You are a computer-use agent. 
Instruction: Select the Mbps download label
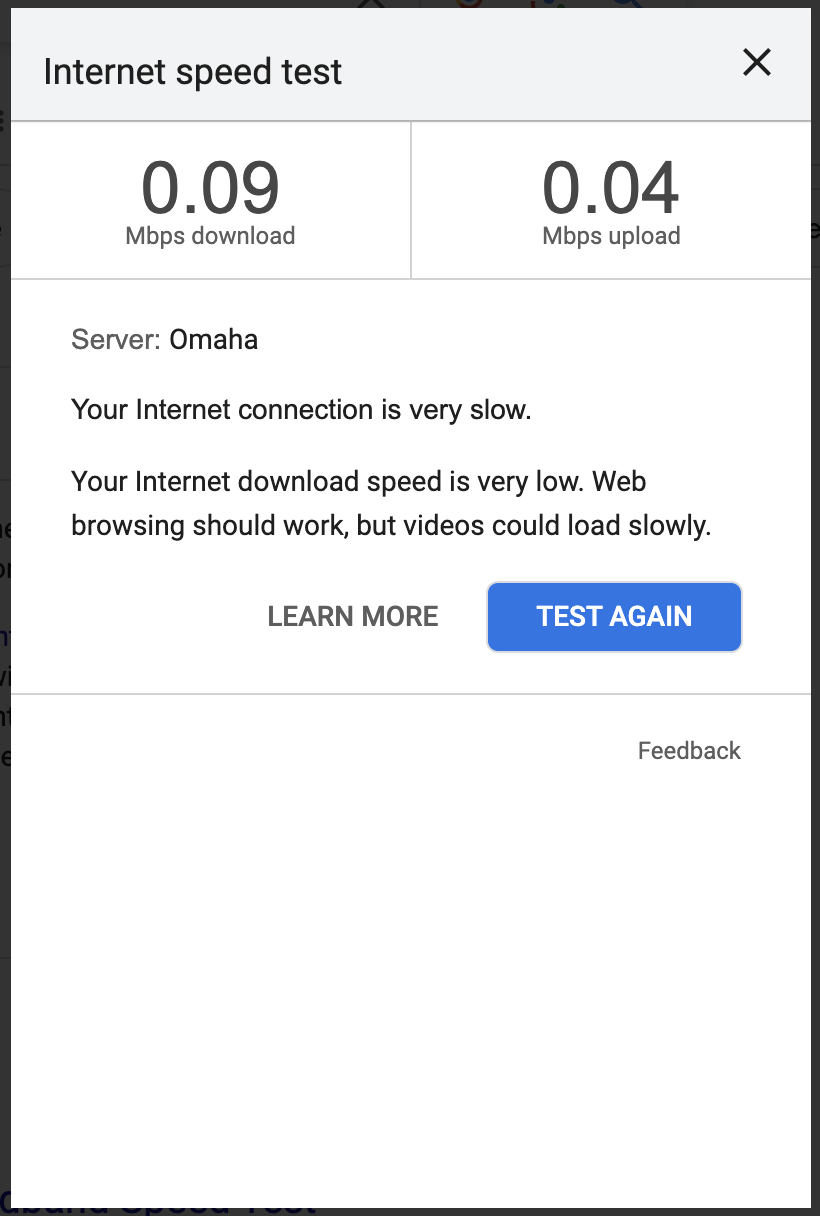tap(210, 236)
